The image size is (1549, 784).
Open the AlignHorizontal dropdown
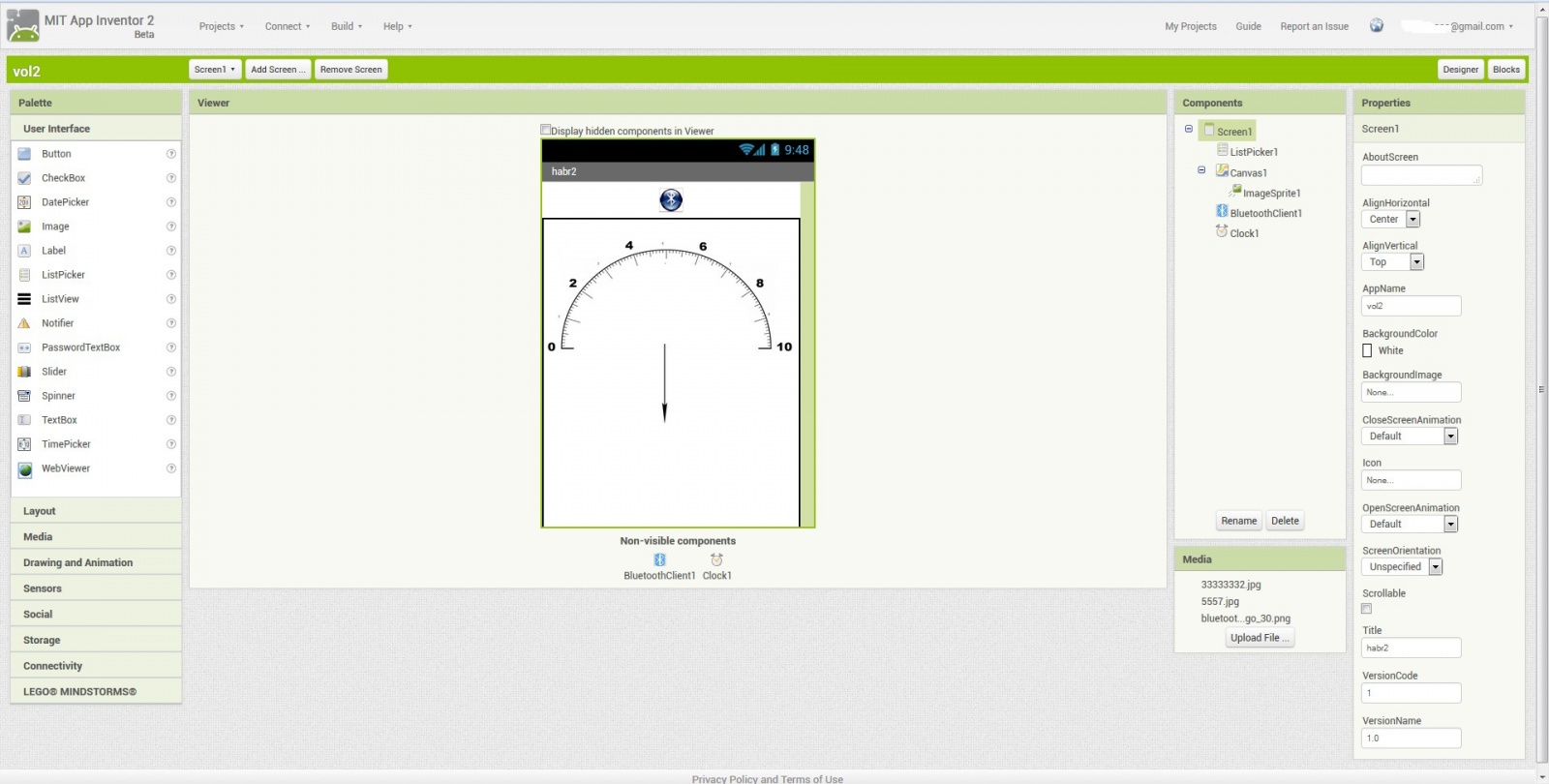coord(1391,220)
